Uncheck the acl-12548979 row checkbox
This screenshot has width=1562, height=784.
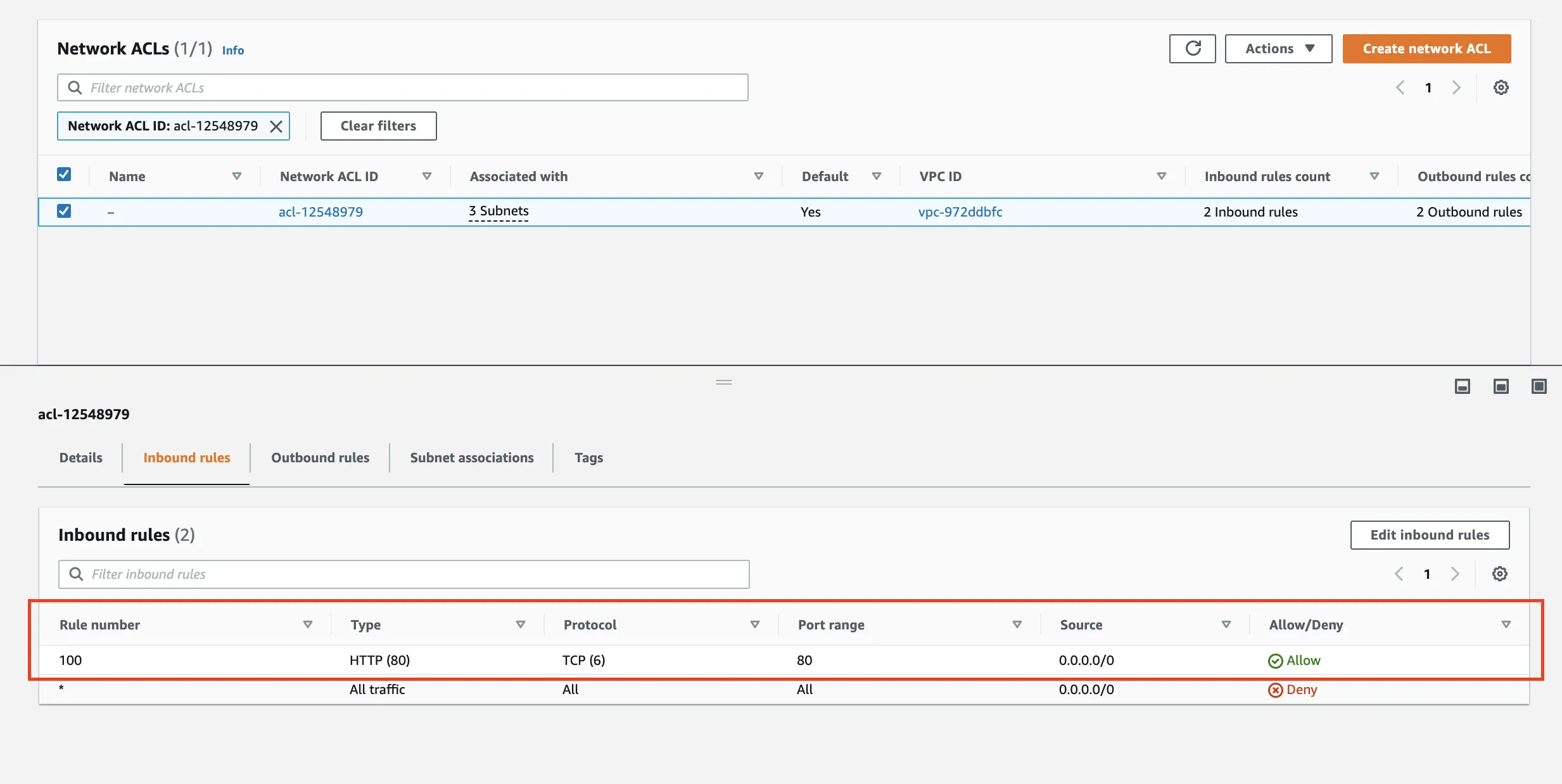click(x=64, y=211)
